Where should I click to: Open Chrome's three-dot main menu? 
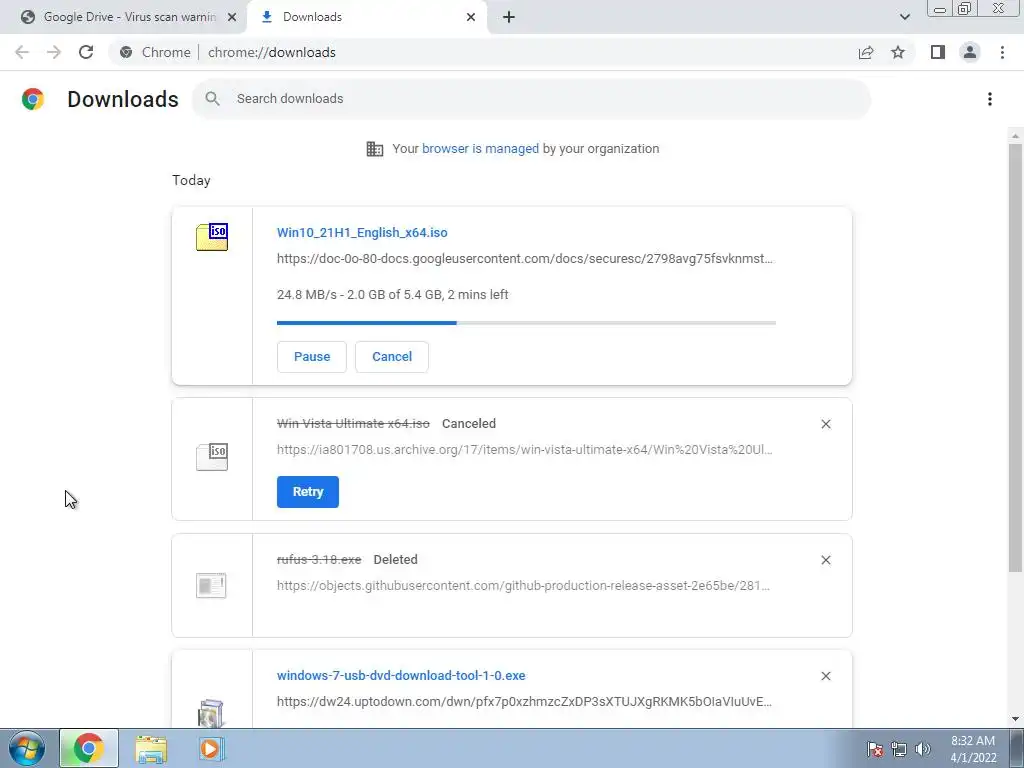[1002, 52]
